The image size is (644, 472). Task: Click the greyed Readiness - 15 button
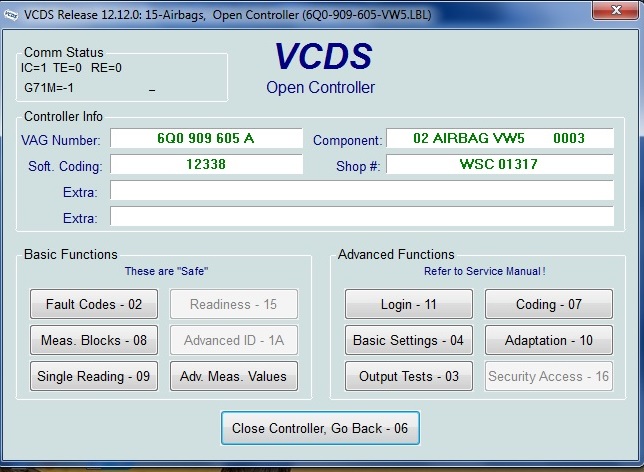click(x=234, y=304)
